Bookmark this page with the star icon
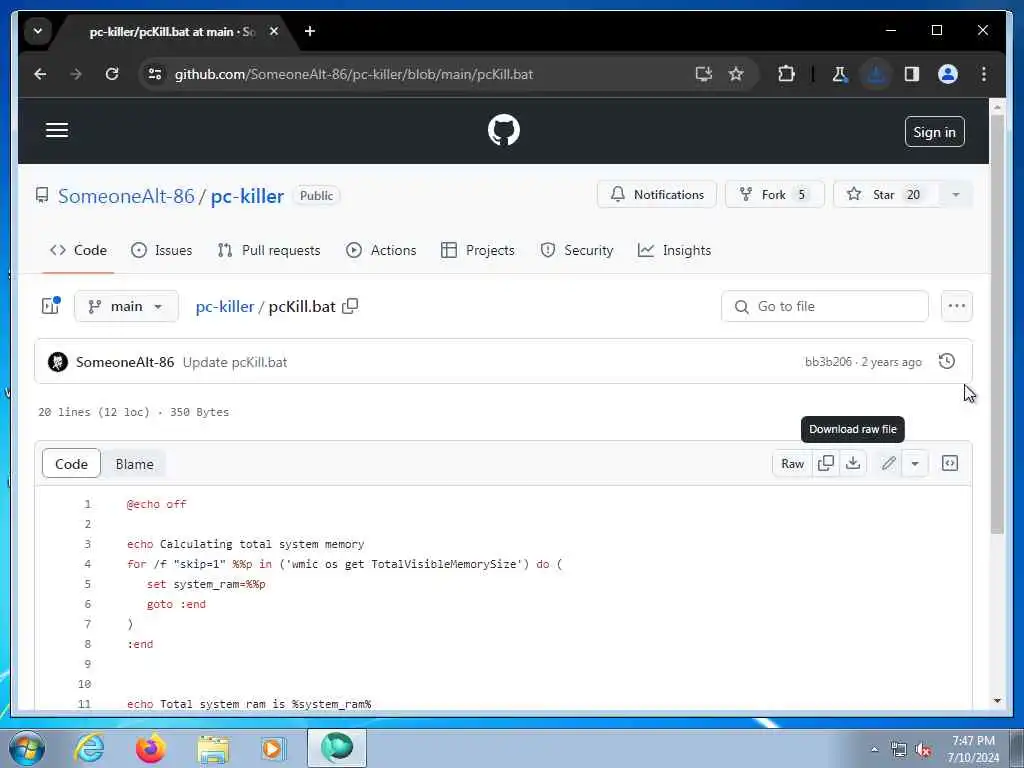This screenshot has height=768, width=1024. tap(736, 74)
